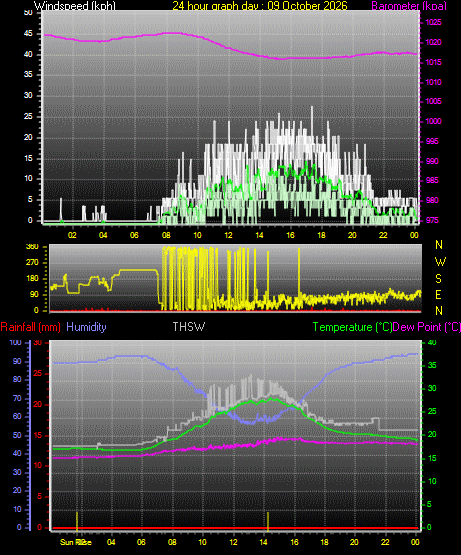Click hour 22 under the windspeed chart

pyautogui.click(x=383, y=235)
